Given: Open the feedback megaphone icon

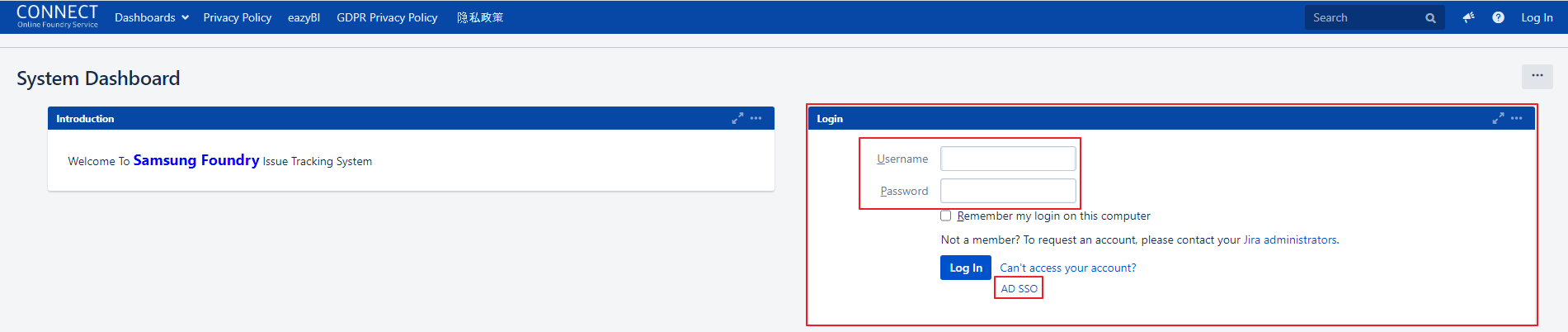Looking at the screenshot, I should tap(1469, 17).
